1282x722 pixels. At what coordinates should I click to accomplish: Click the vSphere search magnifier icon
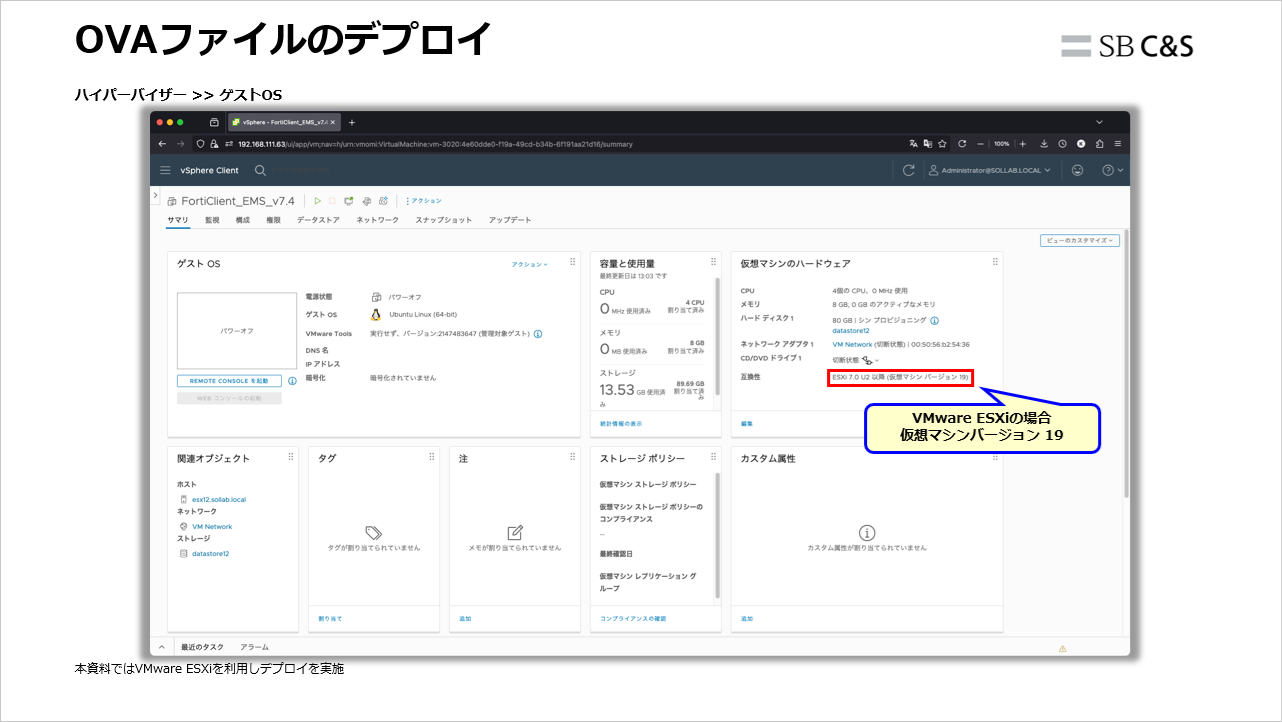point(260,171)
